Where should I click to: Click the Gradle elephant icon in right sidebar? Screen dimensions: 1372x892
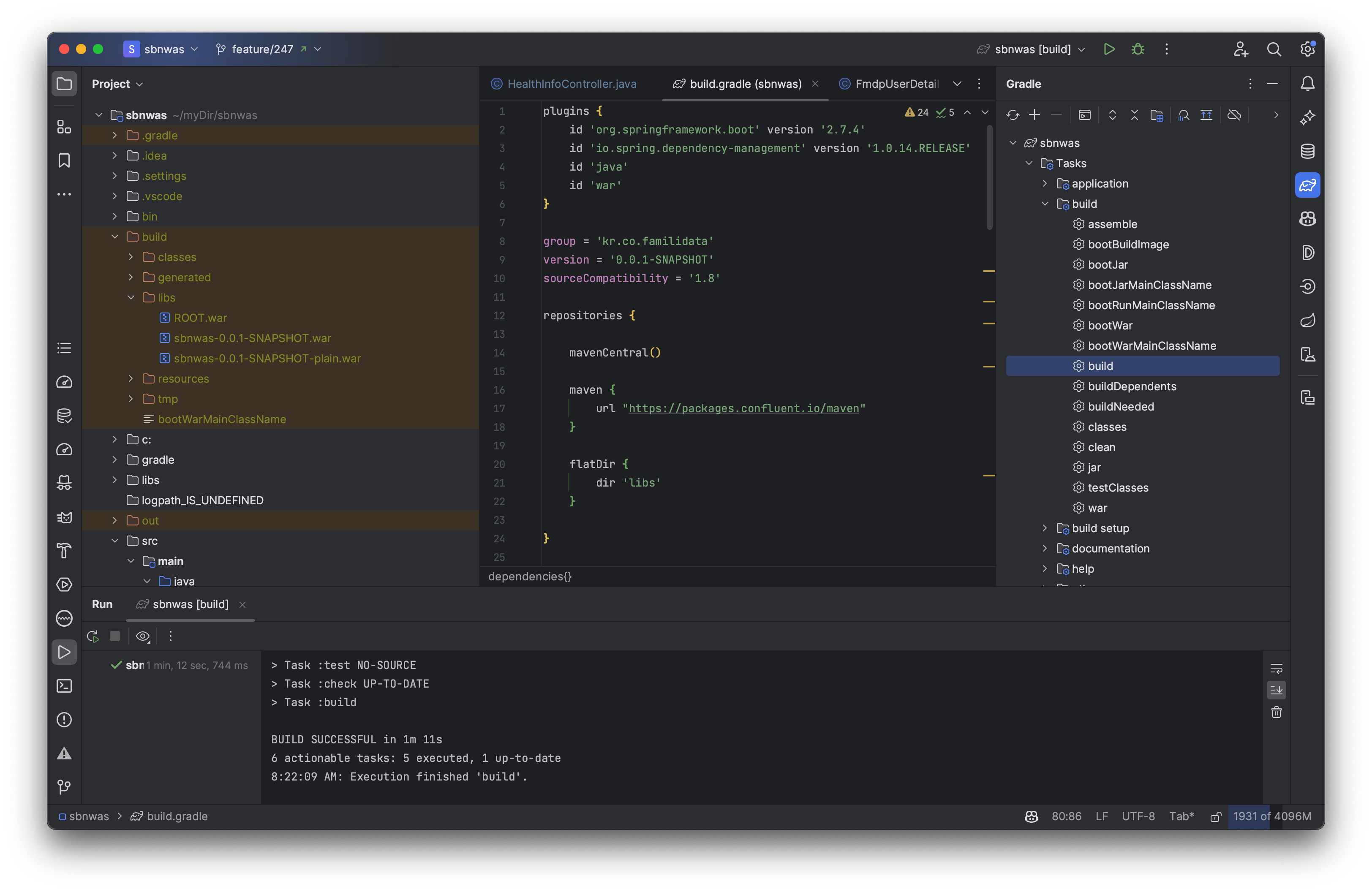1307,185
